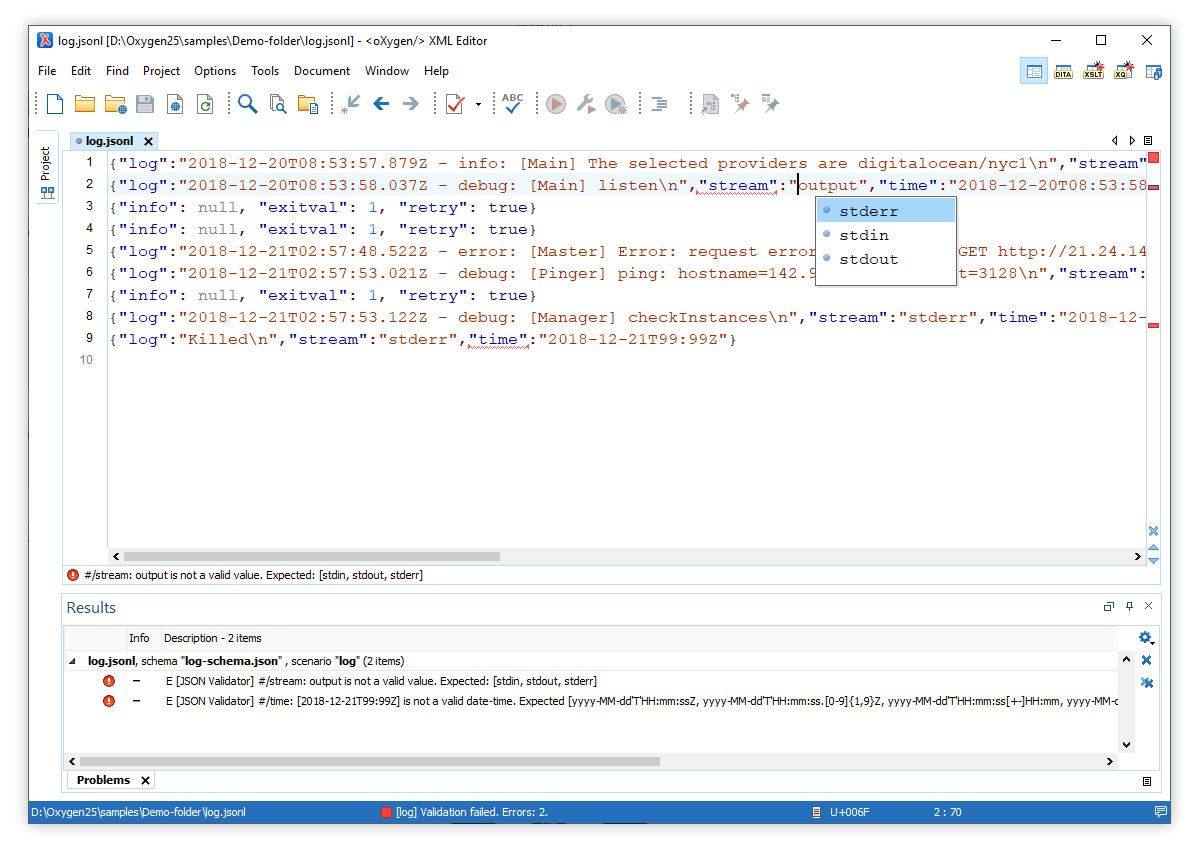Screen dimensions: 1200x850
Task: Format and indent the document icon
Action: click(x=659, y=104)
